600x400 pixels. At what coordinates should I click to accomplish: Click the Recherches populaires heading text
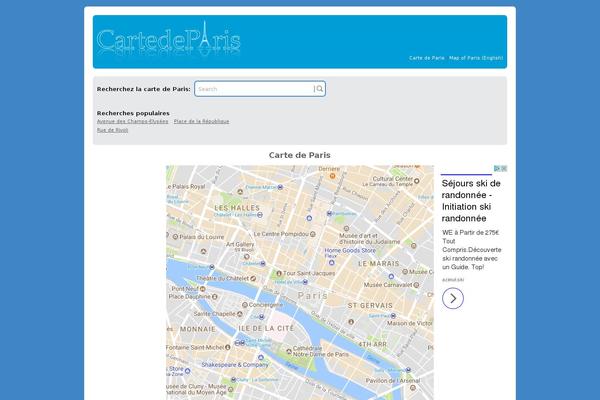click(x=133, y=113)
